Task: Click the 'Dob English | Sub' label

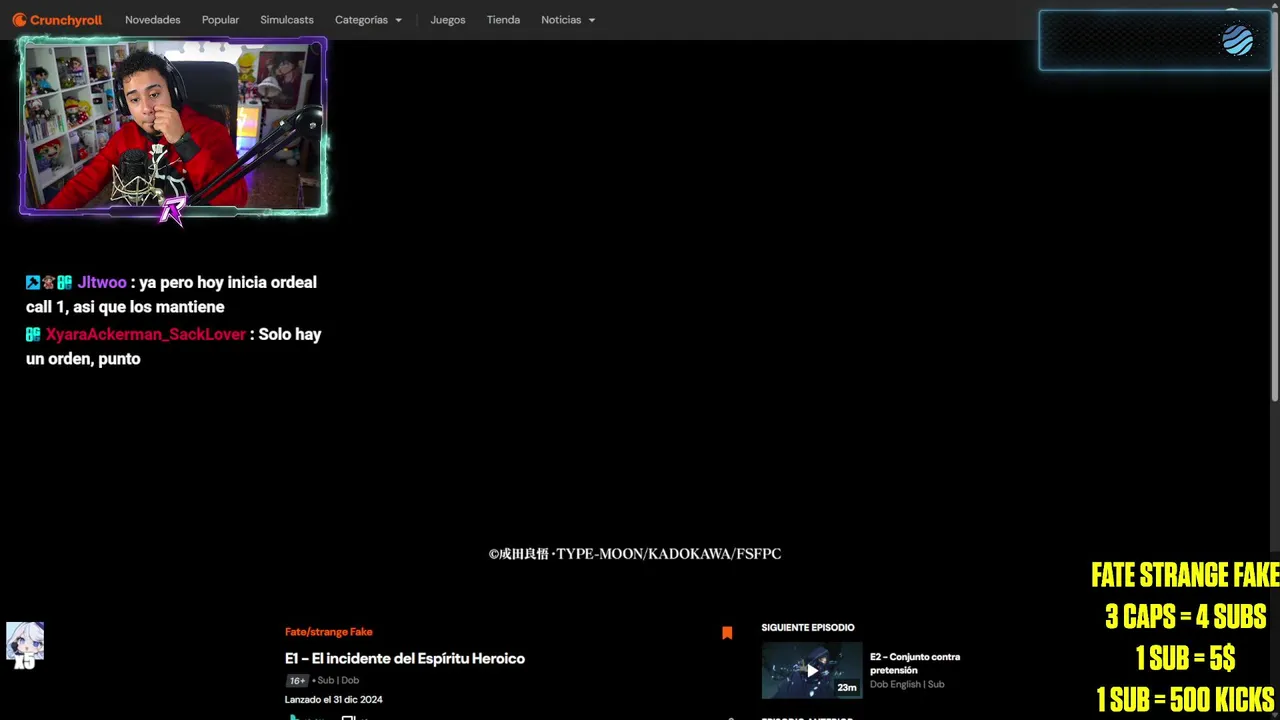Action: coord(907,684)
